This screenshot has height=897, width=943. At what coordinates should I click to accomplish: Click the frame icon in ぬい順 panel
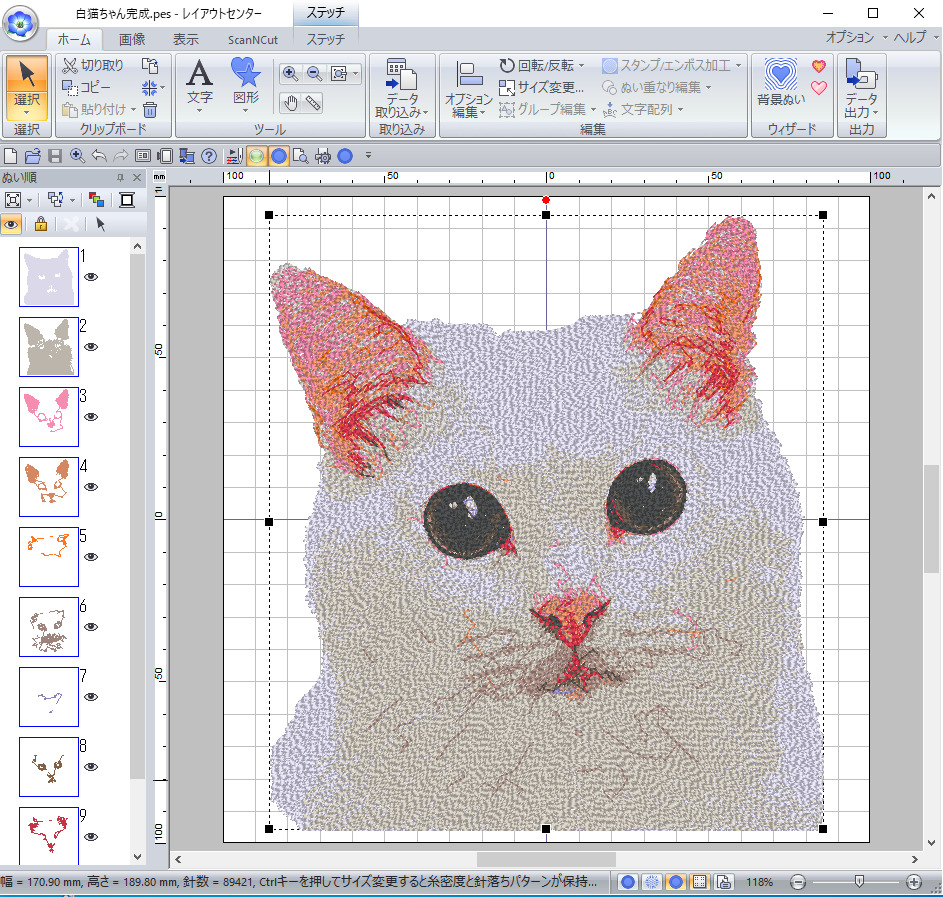pyautogui.click(x=127, y=200)
